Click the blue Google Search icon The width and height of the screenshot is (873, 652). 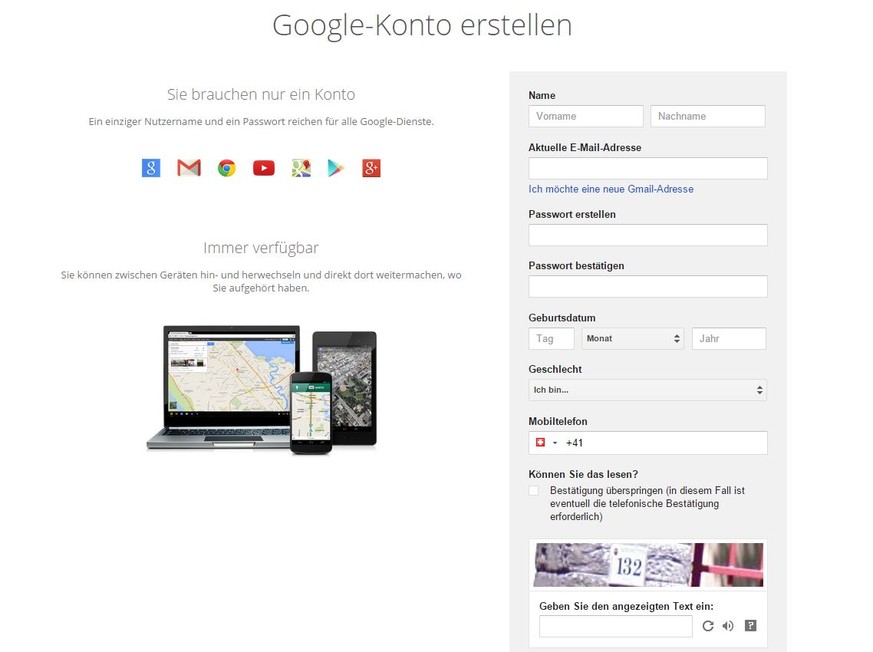[151, 168]
